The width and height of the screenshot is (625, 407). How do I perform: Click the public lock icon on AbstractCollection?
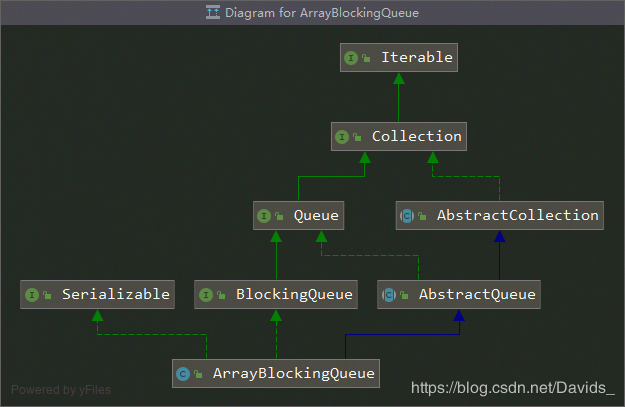tap(423, 216)
